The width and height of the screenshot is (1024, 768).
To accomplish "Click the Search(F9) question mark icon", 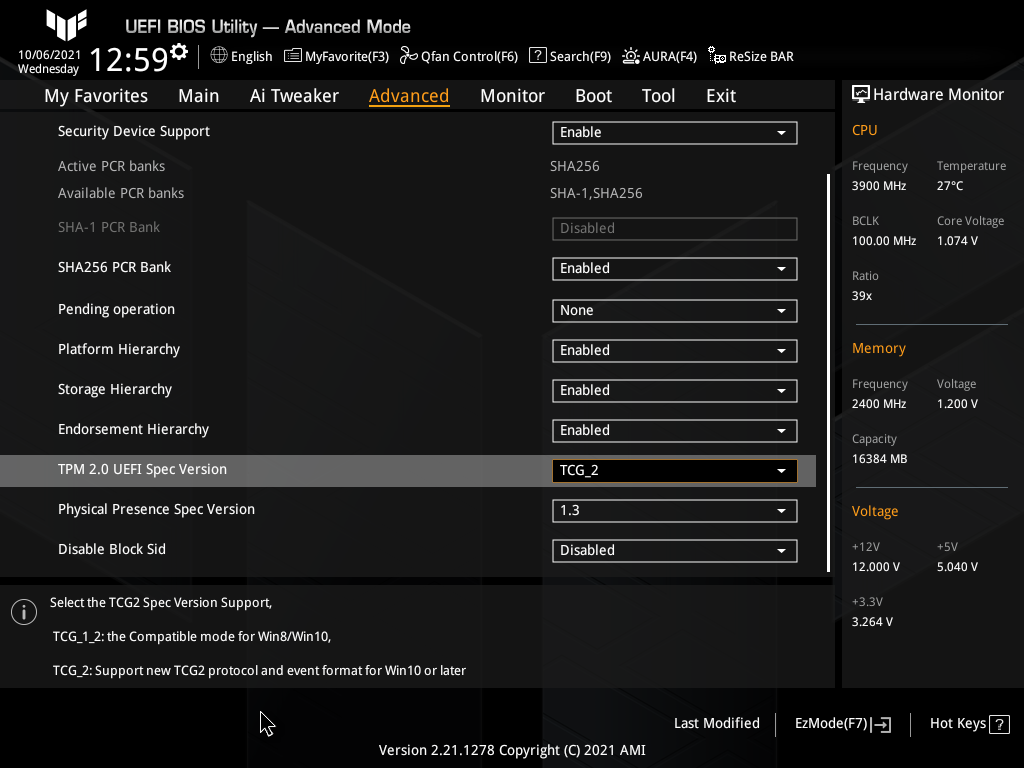I will coord(538,56).
